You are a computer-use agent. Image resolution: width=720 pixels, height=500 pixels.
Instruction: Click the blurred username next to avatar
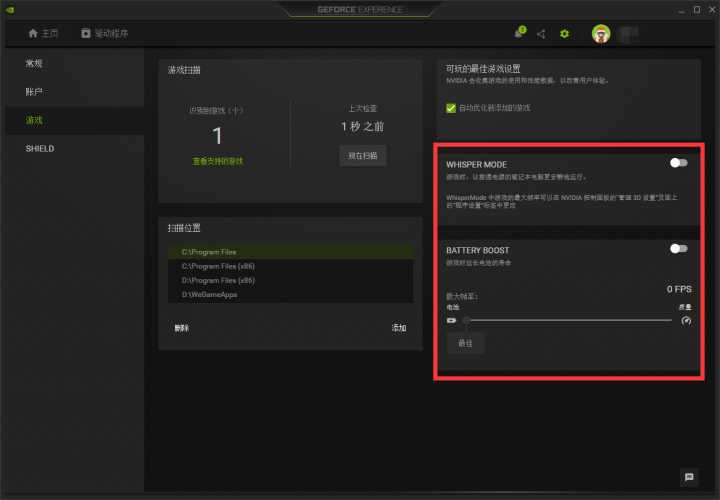pyautogui.click(x=629, y=34)
